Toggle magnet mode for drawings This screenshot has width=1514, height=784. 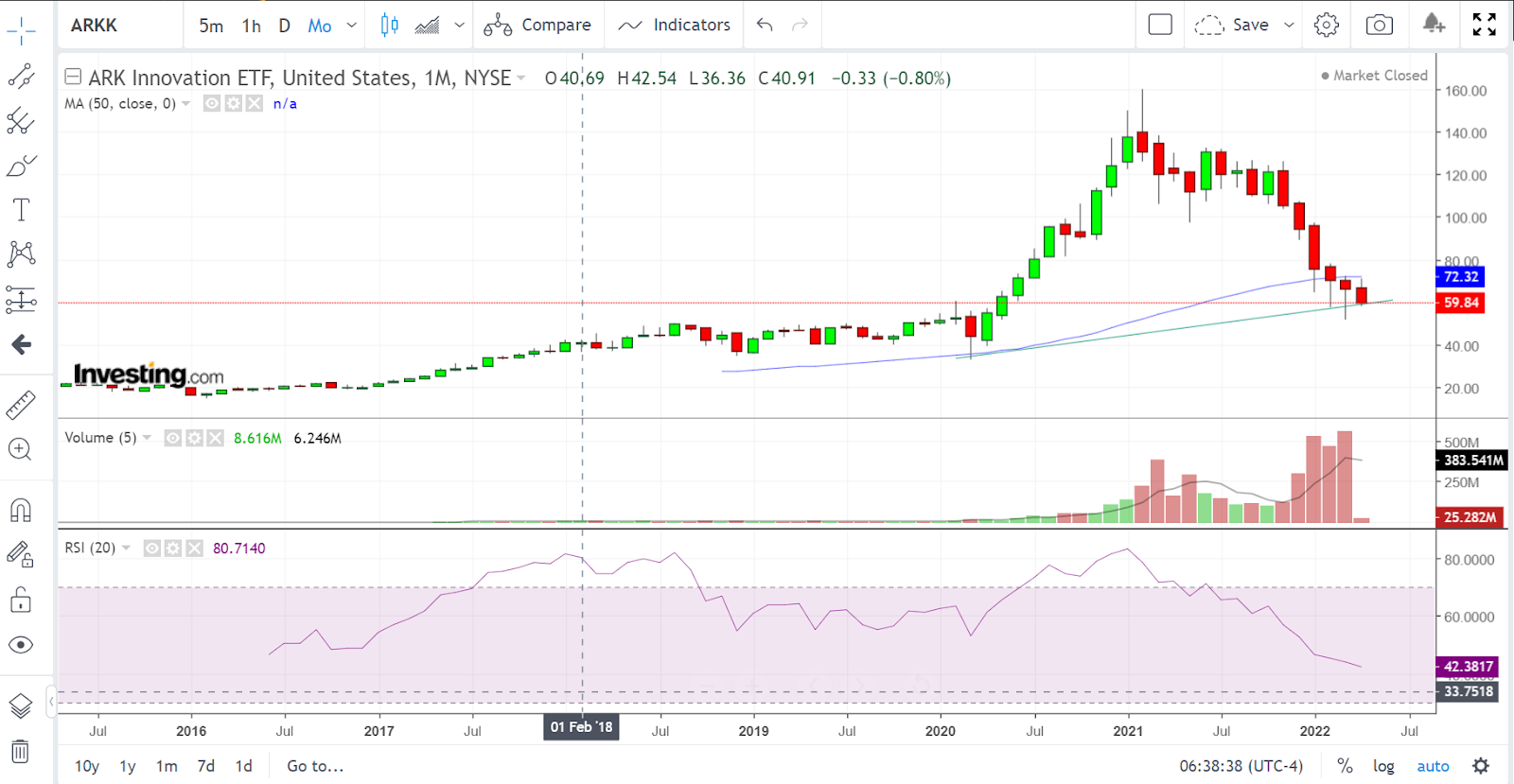coord(21,511)
